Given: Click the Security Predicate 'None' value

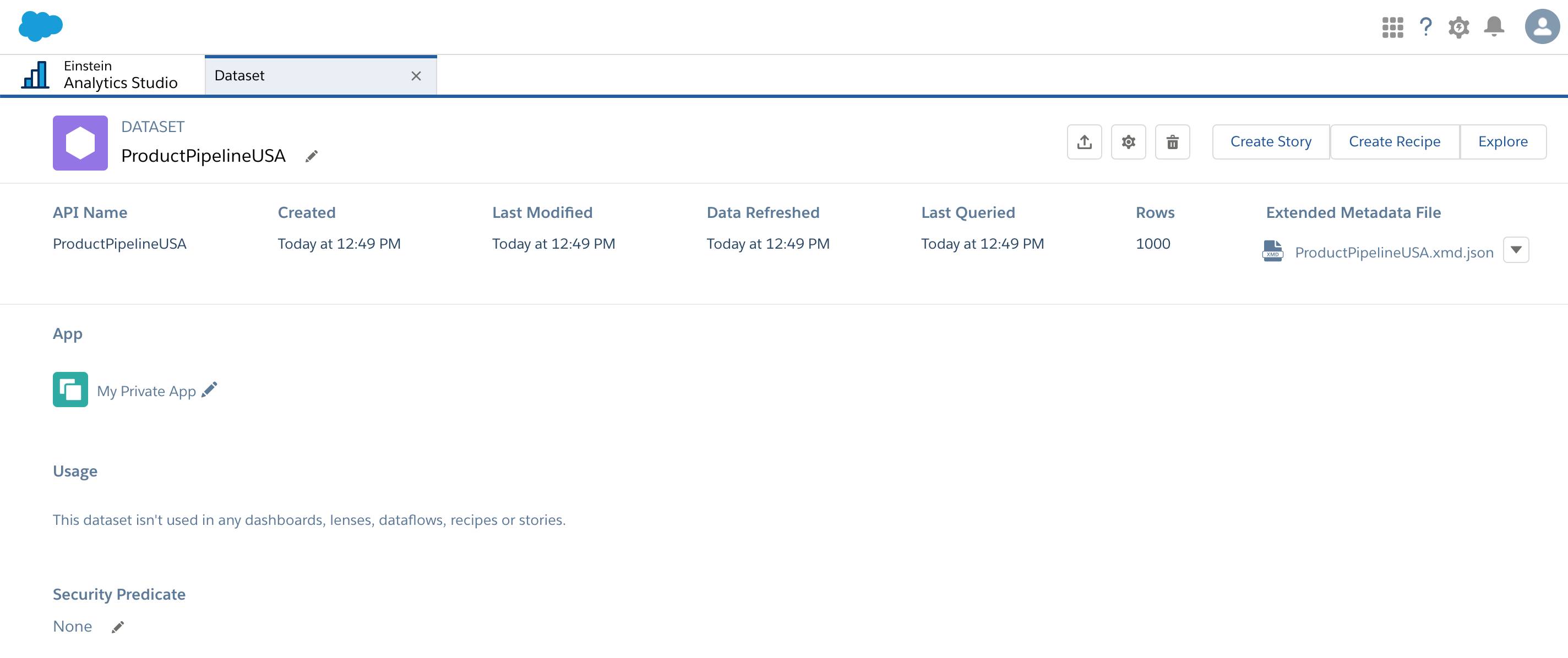Looking at the screenshot, I should pos(73,627).
